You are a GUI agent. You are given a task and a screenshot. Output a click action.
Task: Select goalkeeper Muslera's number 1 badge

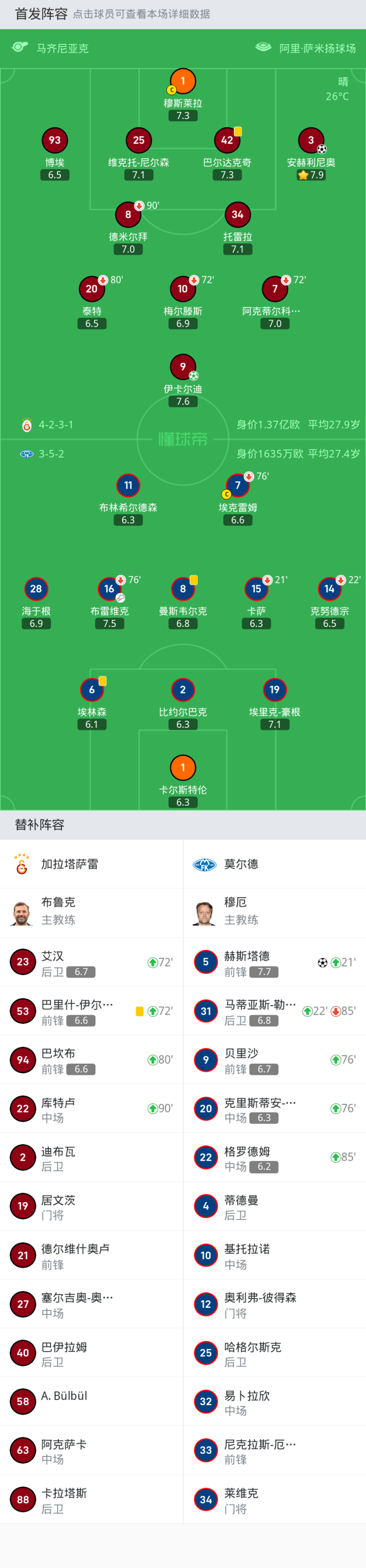tap(182, 81)
